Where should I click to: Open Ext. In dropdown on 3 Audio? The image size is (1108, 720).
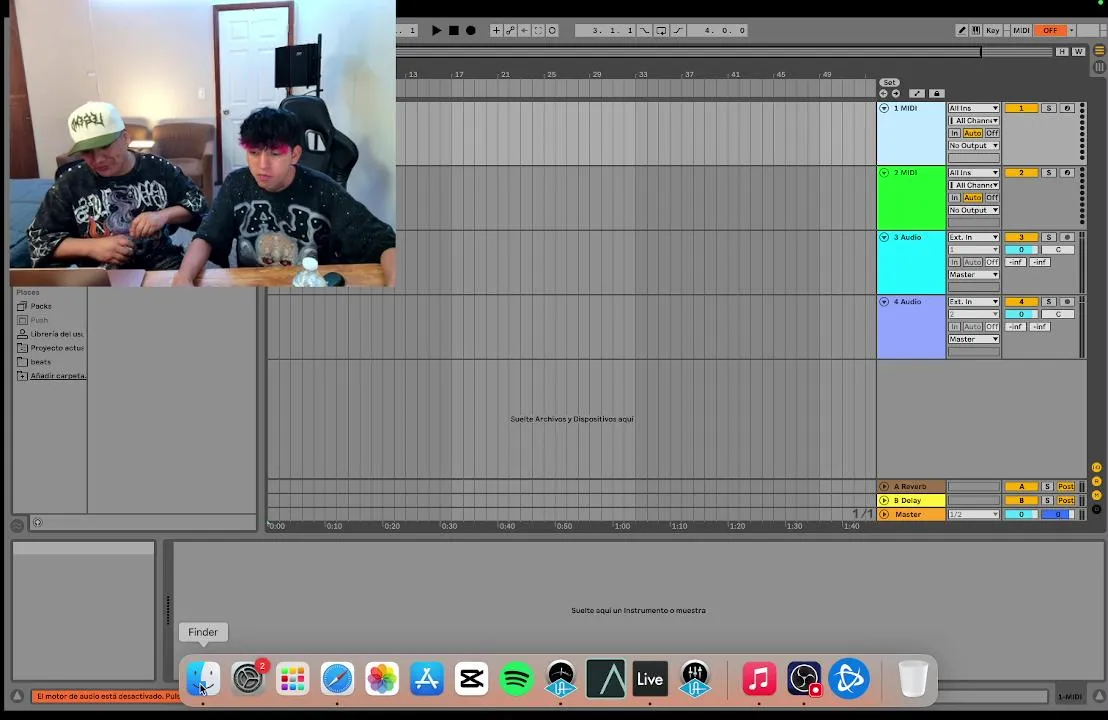(973, 237)
